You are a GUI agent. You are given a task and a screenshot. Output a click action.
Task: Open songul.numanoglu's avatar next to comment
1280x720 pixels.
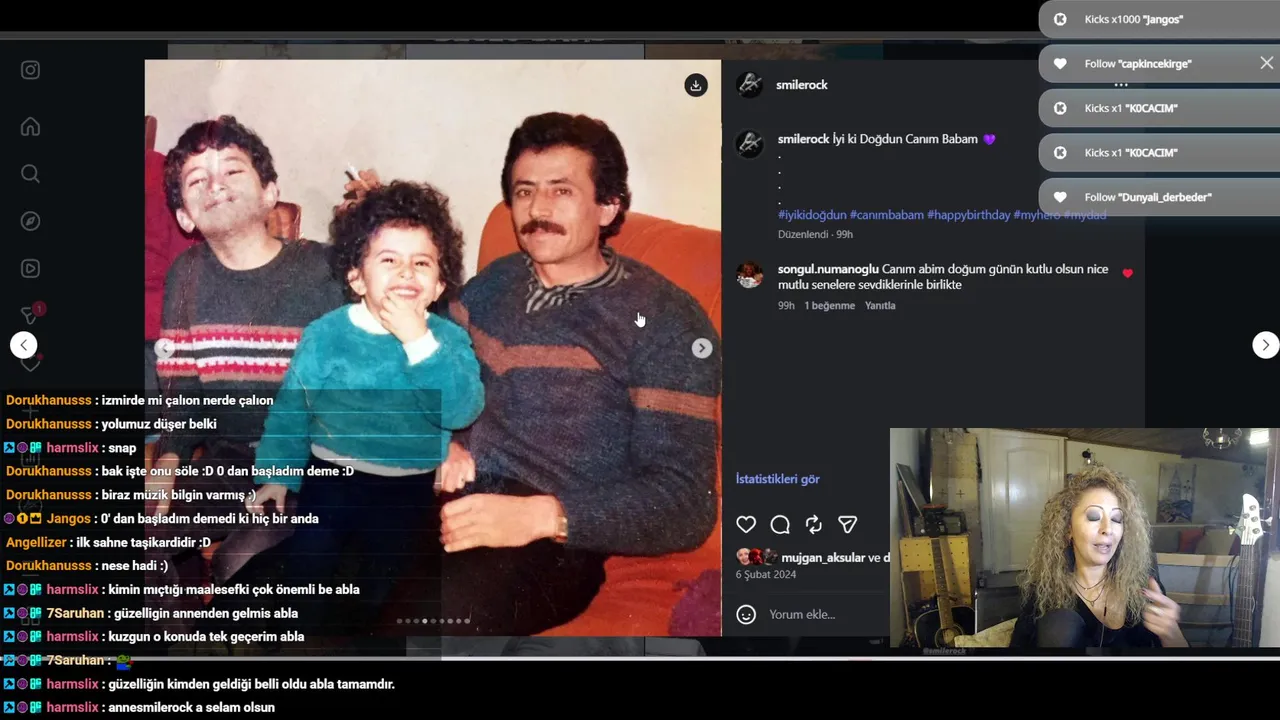(x=749, y=275)
